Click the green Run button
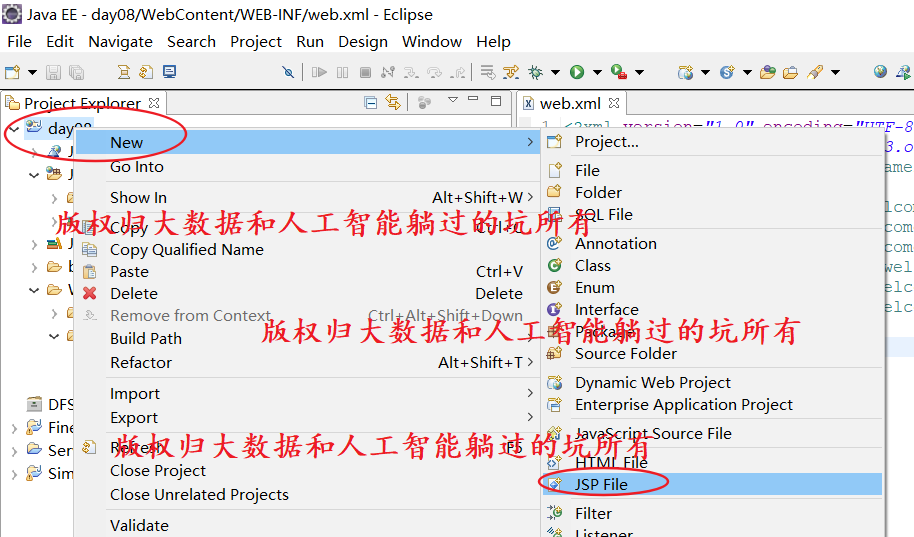 [577, 72]
